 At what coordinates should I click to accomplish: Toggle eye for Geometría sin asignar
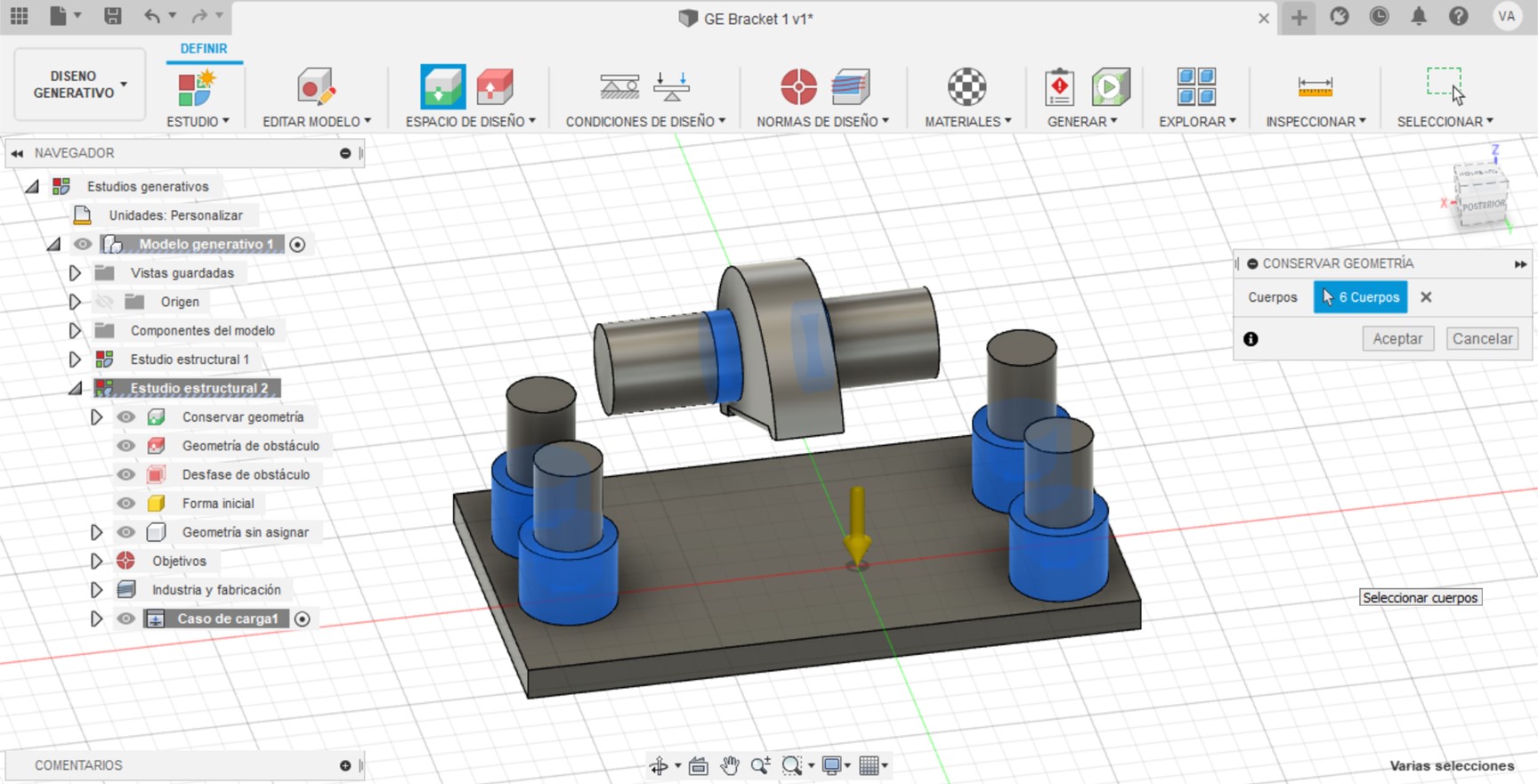[x=126, y=532]
